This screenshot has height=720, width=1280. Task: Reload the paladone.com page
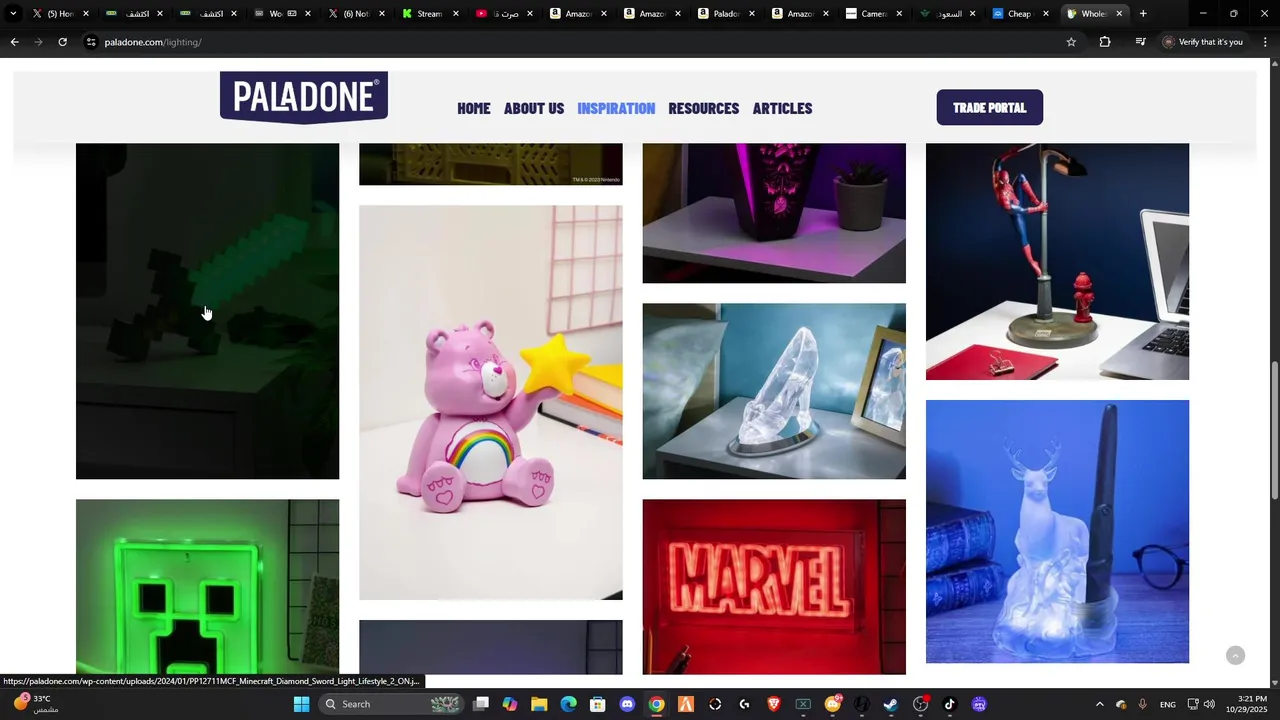tap(62, 42)
